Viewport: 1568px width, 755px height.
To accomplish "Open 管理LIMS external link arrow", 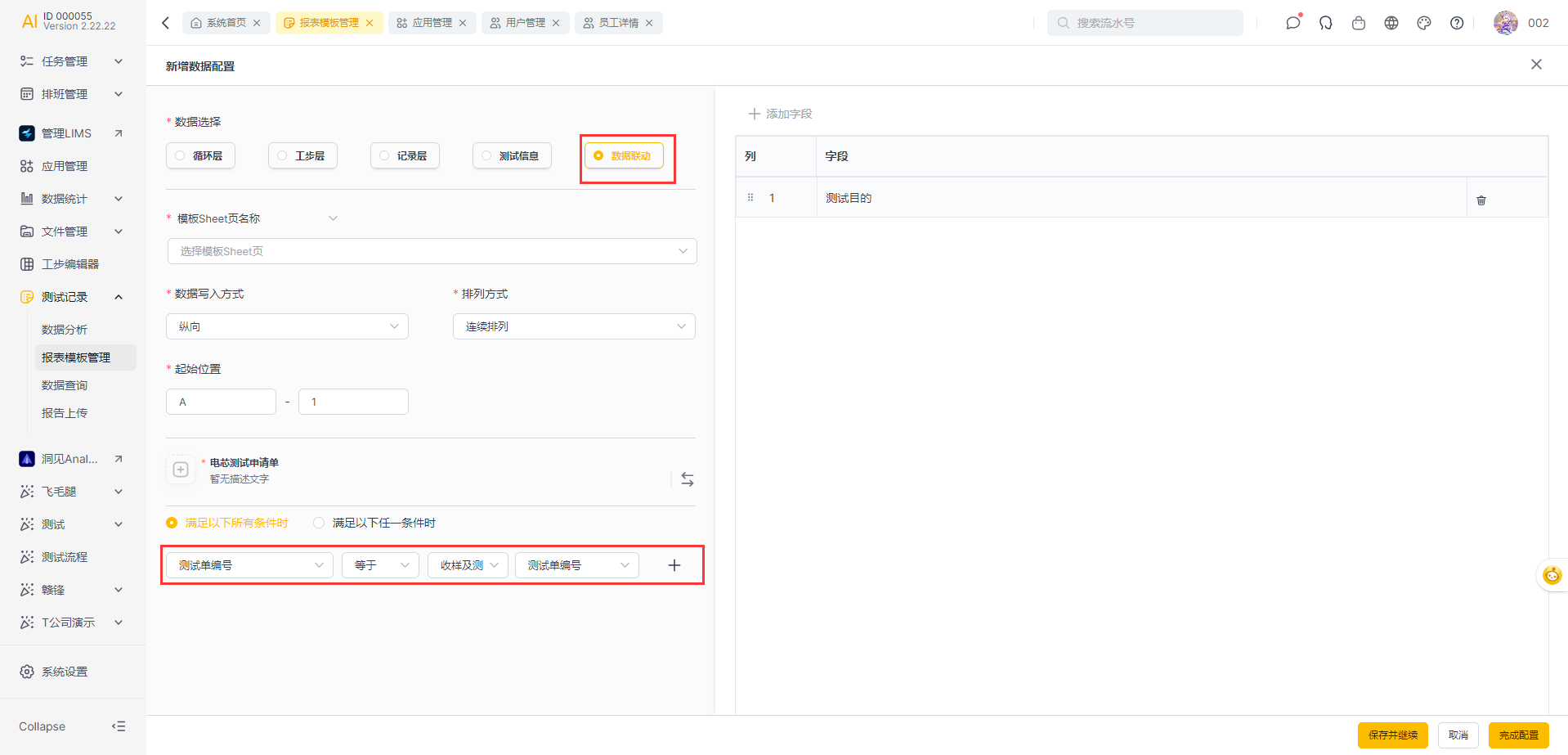I will 119,133.
